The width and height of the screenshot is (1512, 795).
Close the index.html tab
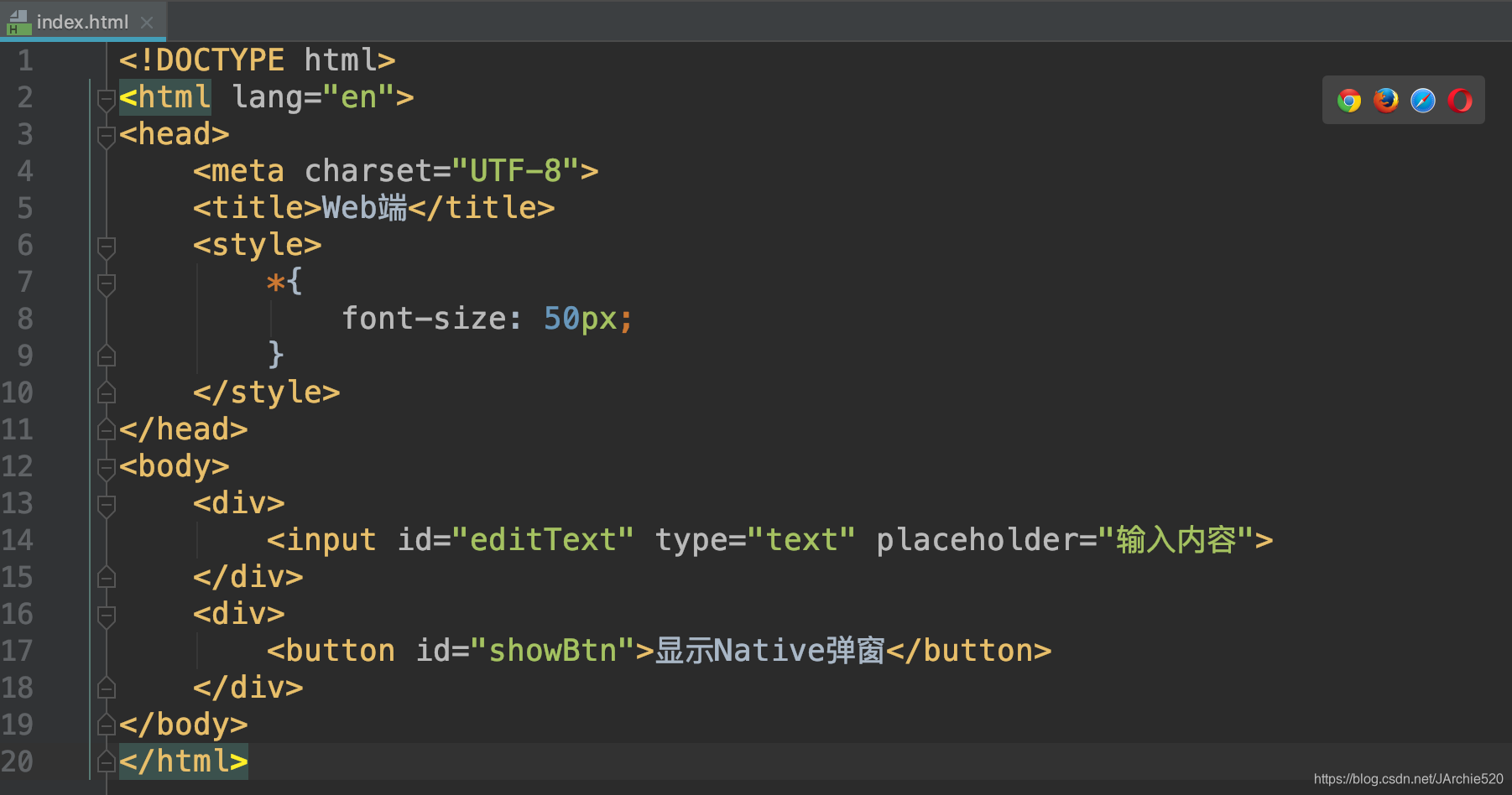pyautogui.click(x=147, y=23)
